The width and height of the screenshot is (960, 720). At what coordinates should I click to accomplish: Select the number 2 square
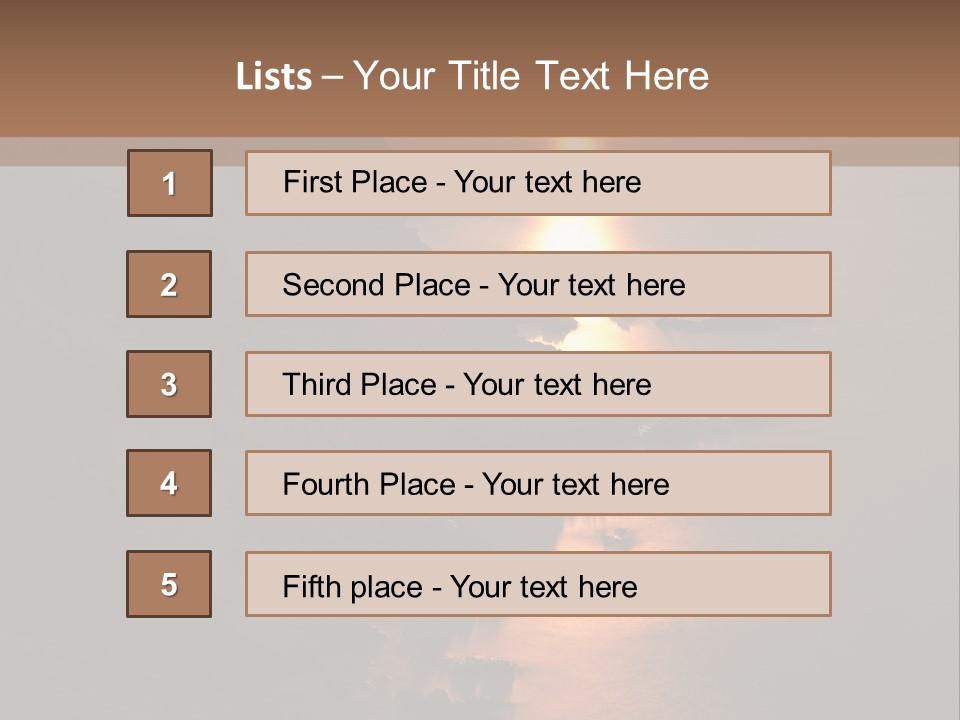pos(169,284)
